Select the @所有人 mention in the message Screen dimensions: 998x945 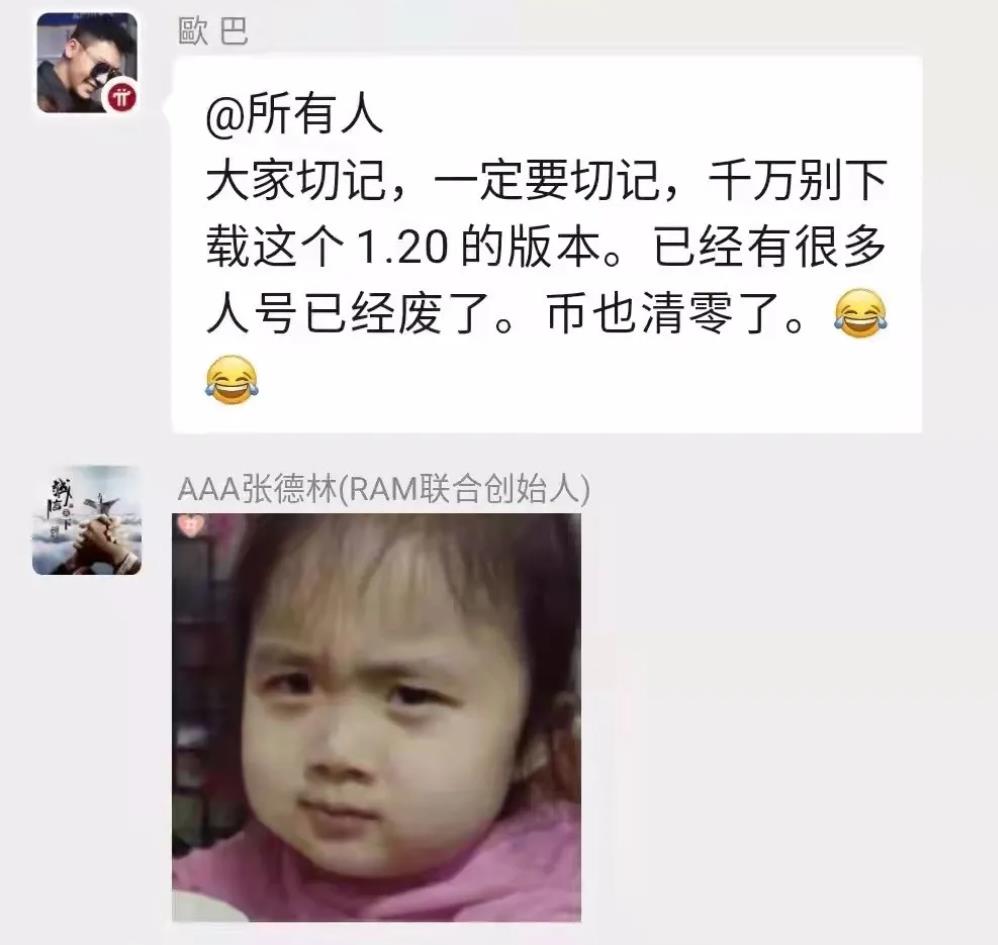pos(294,114)
